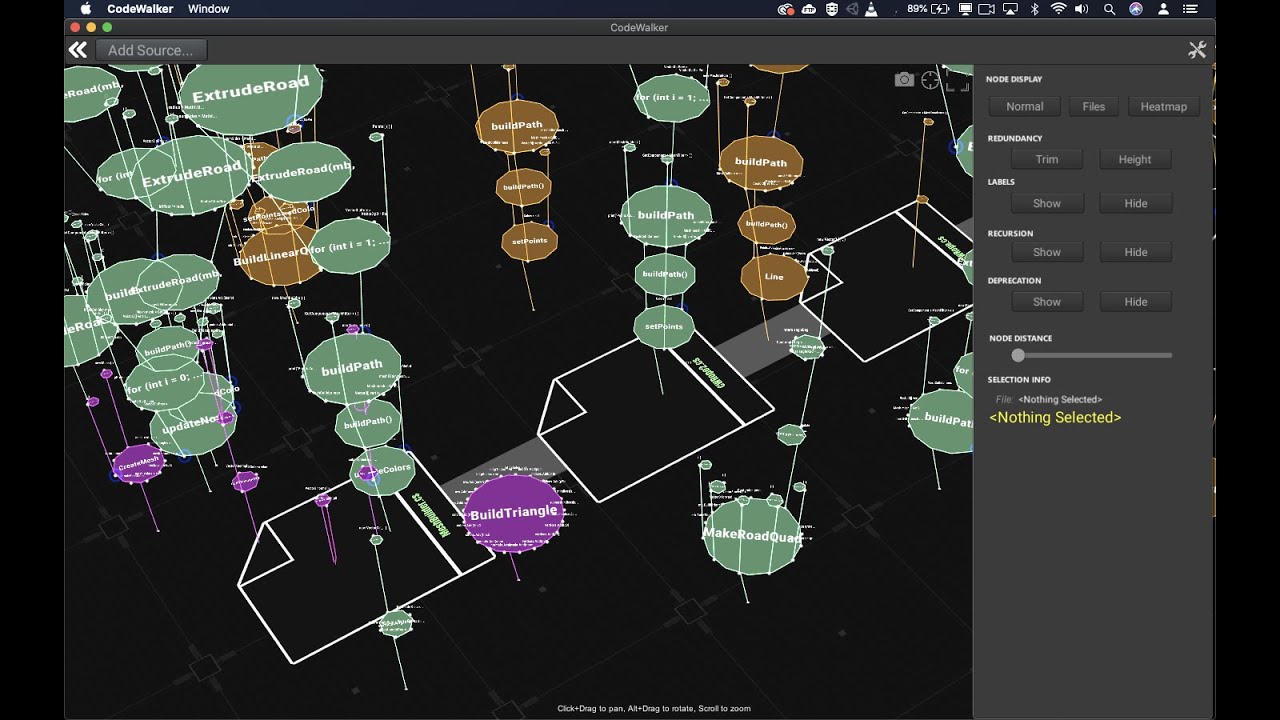Click the Trim redundancy button
The height and width of the screenshot is (720, 1280).
[x=1047, y=159]
